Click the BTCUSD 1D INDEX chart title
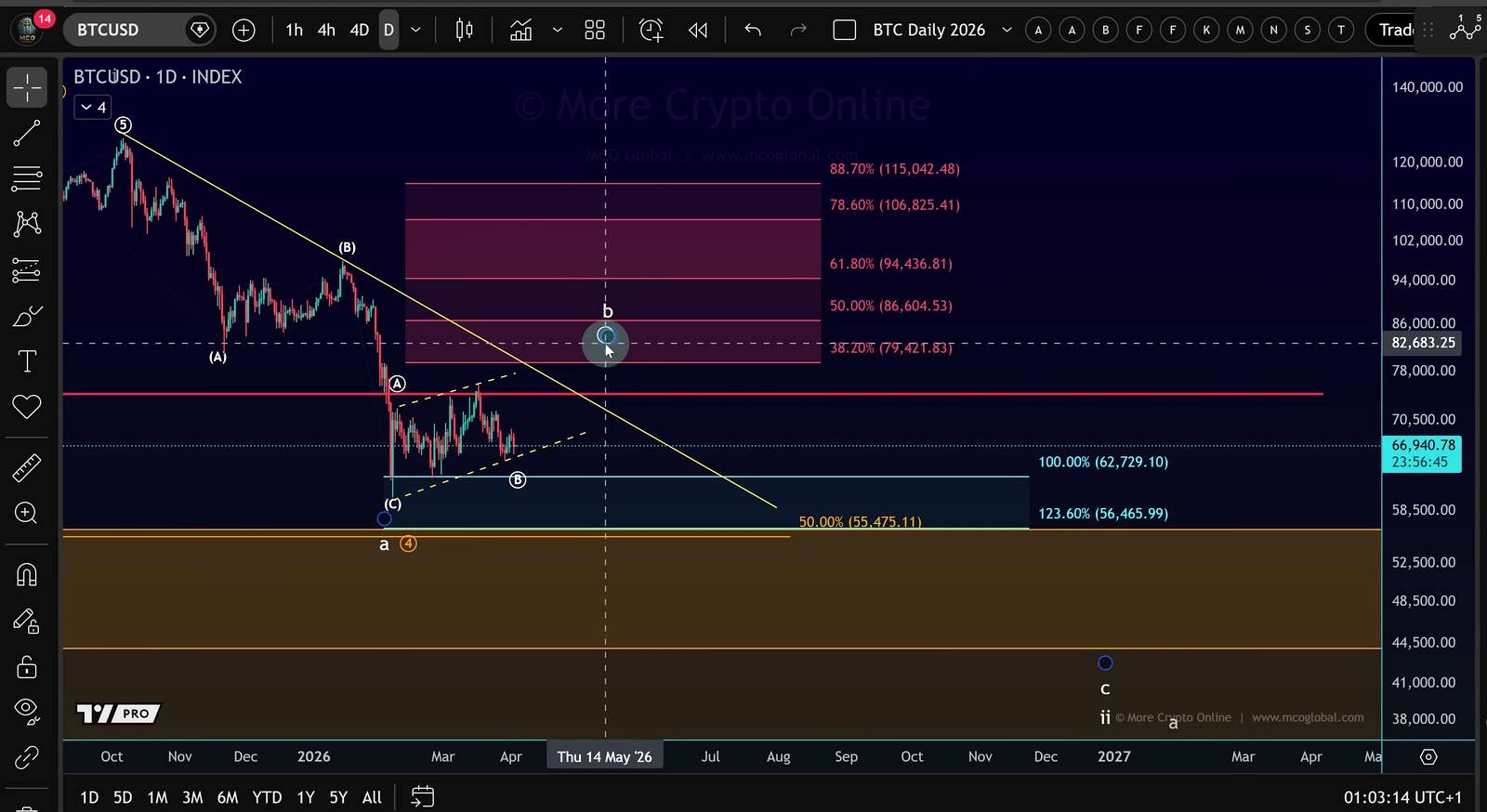The height and width of the screenshot is (812, 1487). (x=158, y=76)
